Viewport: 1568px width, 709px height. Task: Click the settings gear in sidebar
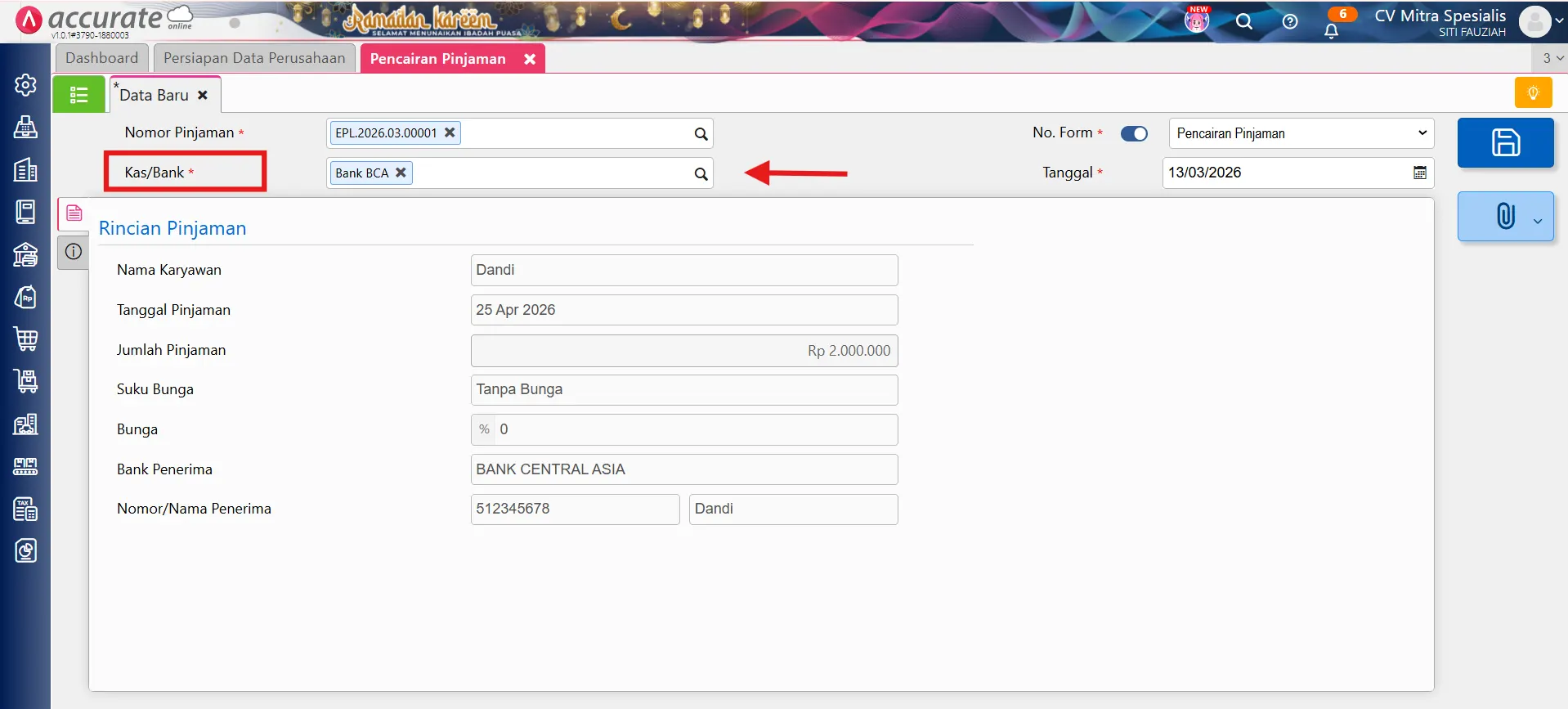25,85
